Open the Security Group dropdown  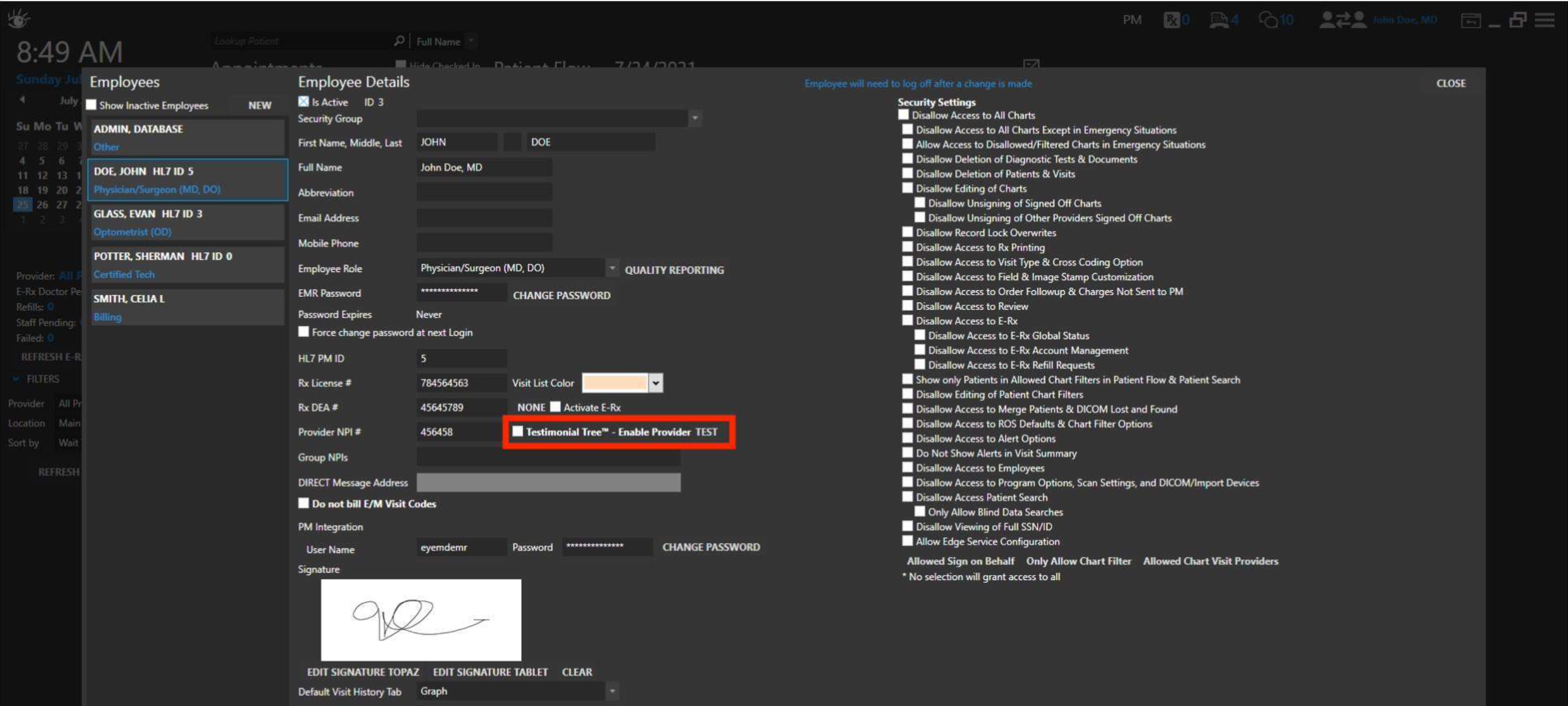point(695,118)
